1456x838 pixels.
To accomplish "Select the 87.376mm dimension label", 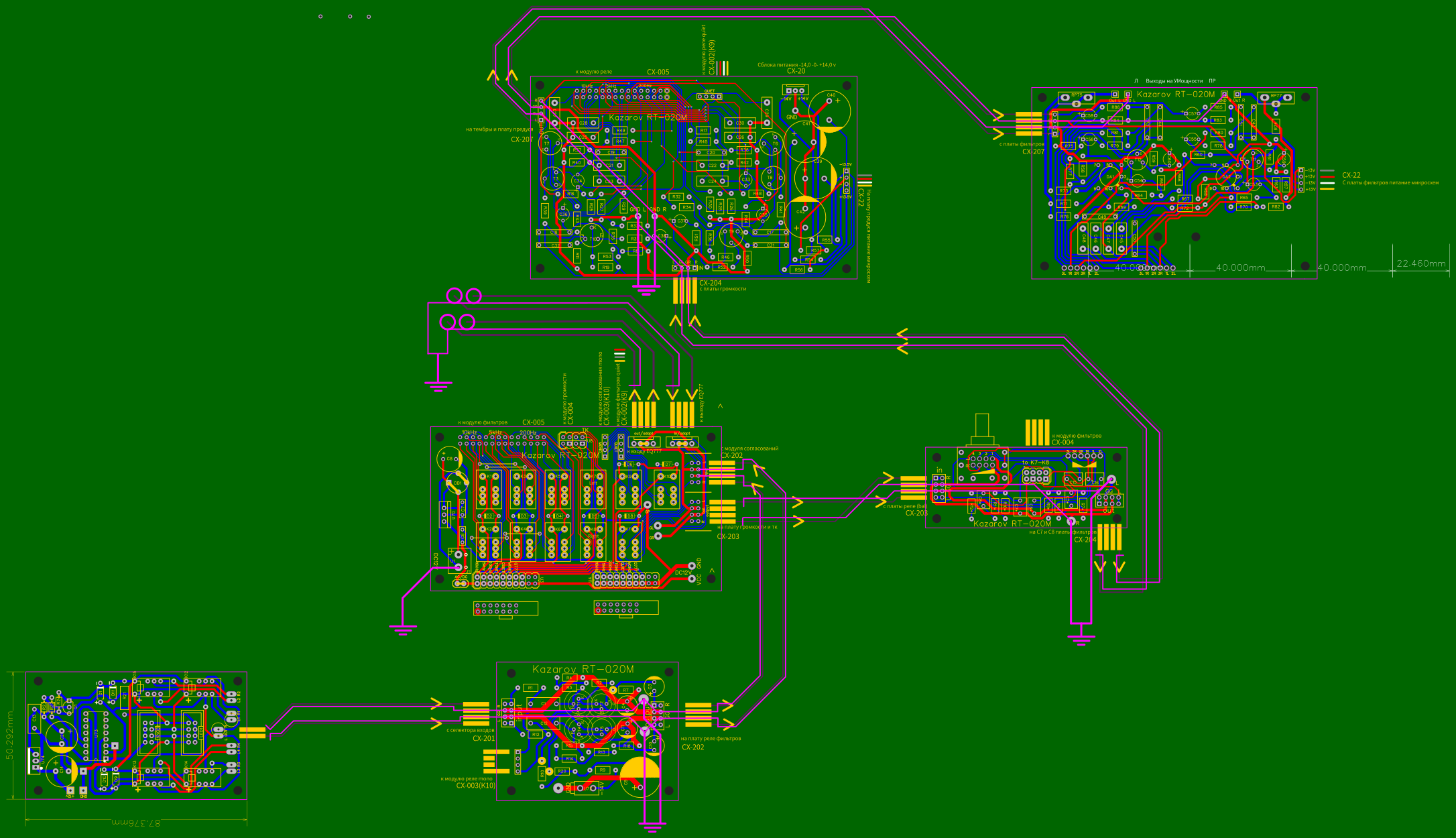I will [x=135, y=822].
